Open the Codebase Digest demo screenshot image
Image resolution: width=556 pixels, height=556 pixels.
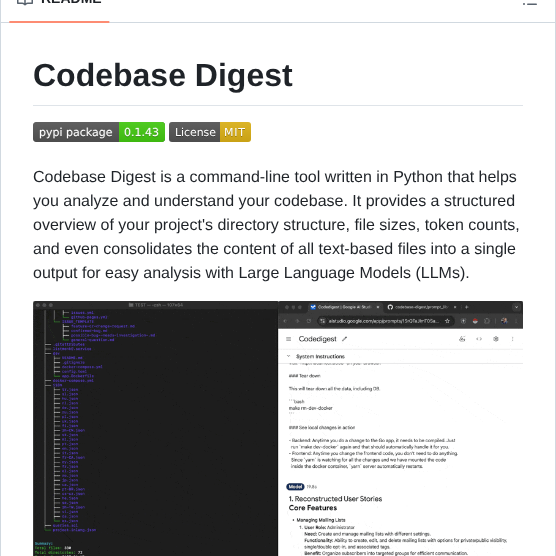pos(278,428)
